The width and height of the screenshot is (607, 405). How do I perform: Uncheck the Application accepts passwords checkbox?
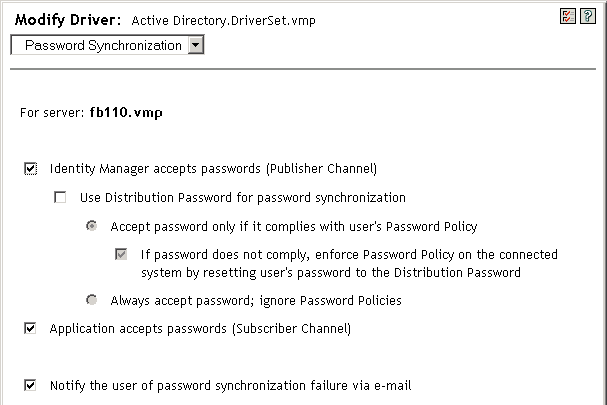point(30,328)
